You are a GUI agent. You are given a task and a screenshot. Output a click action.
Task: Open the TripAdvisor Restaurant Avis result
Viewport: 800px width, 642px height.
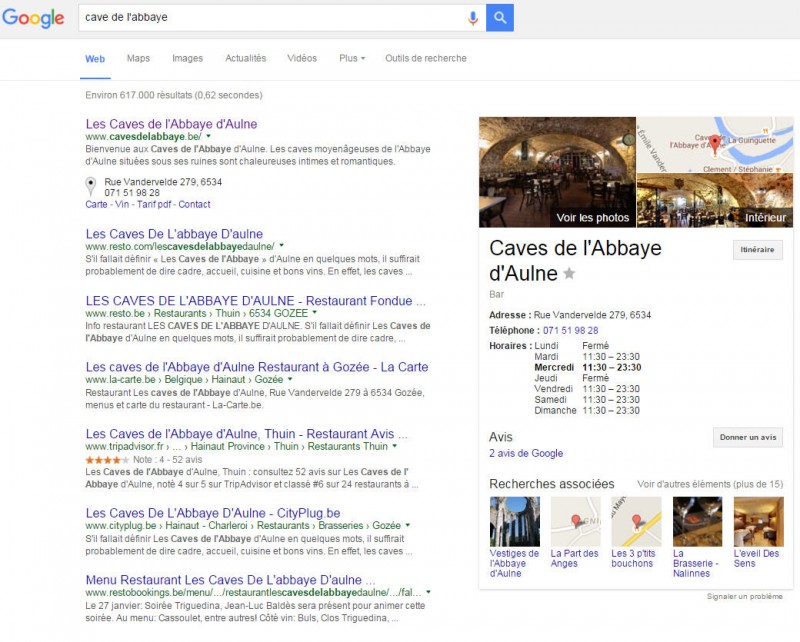tap(247, 434)
